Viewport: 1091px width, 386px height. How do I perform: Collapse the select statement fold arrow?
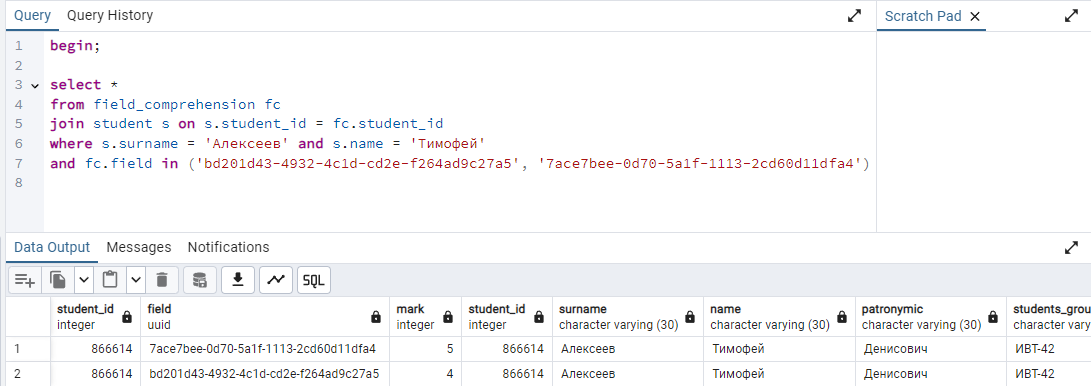[35, 86]
